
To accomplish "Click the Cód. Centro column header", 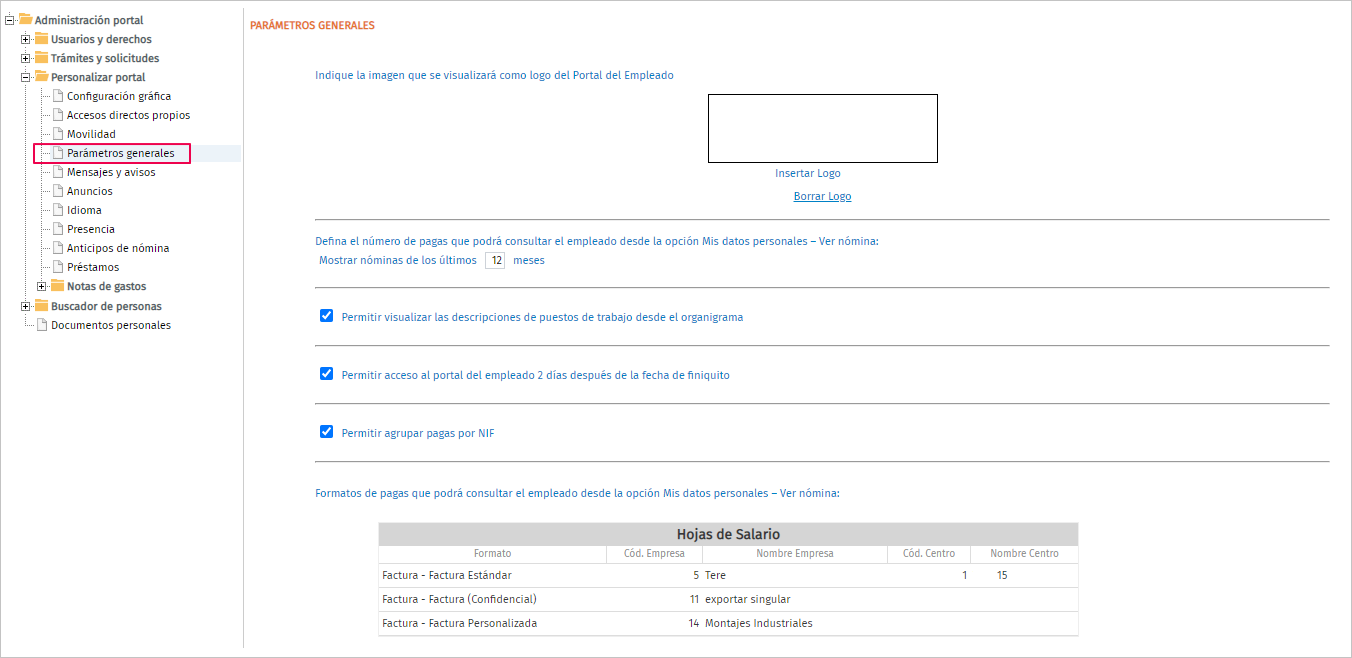I will [x=929, y=553].
